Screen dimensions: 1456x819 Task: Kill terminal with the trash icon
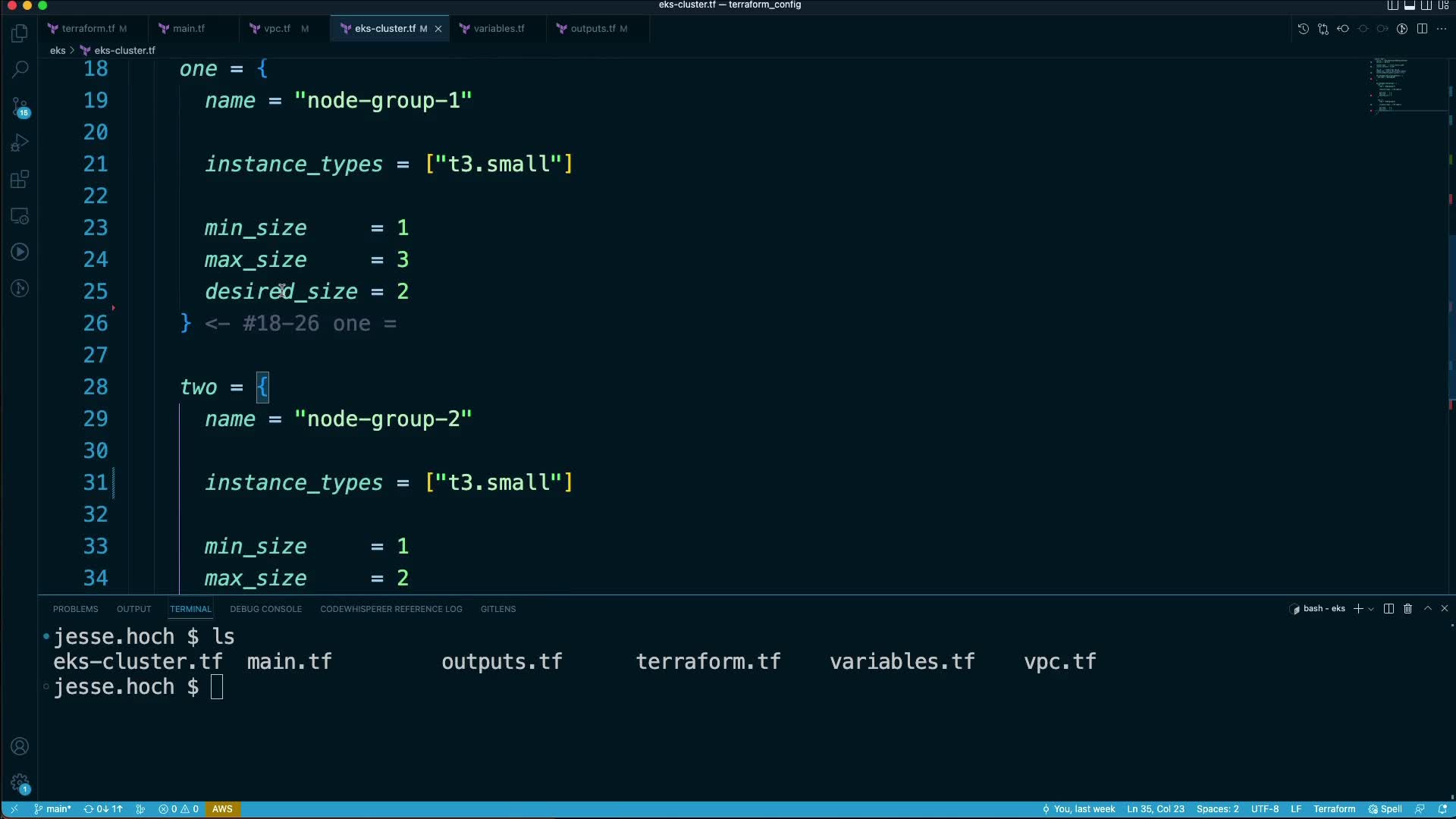[x=1407, y=609]
